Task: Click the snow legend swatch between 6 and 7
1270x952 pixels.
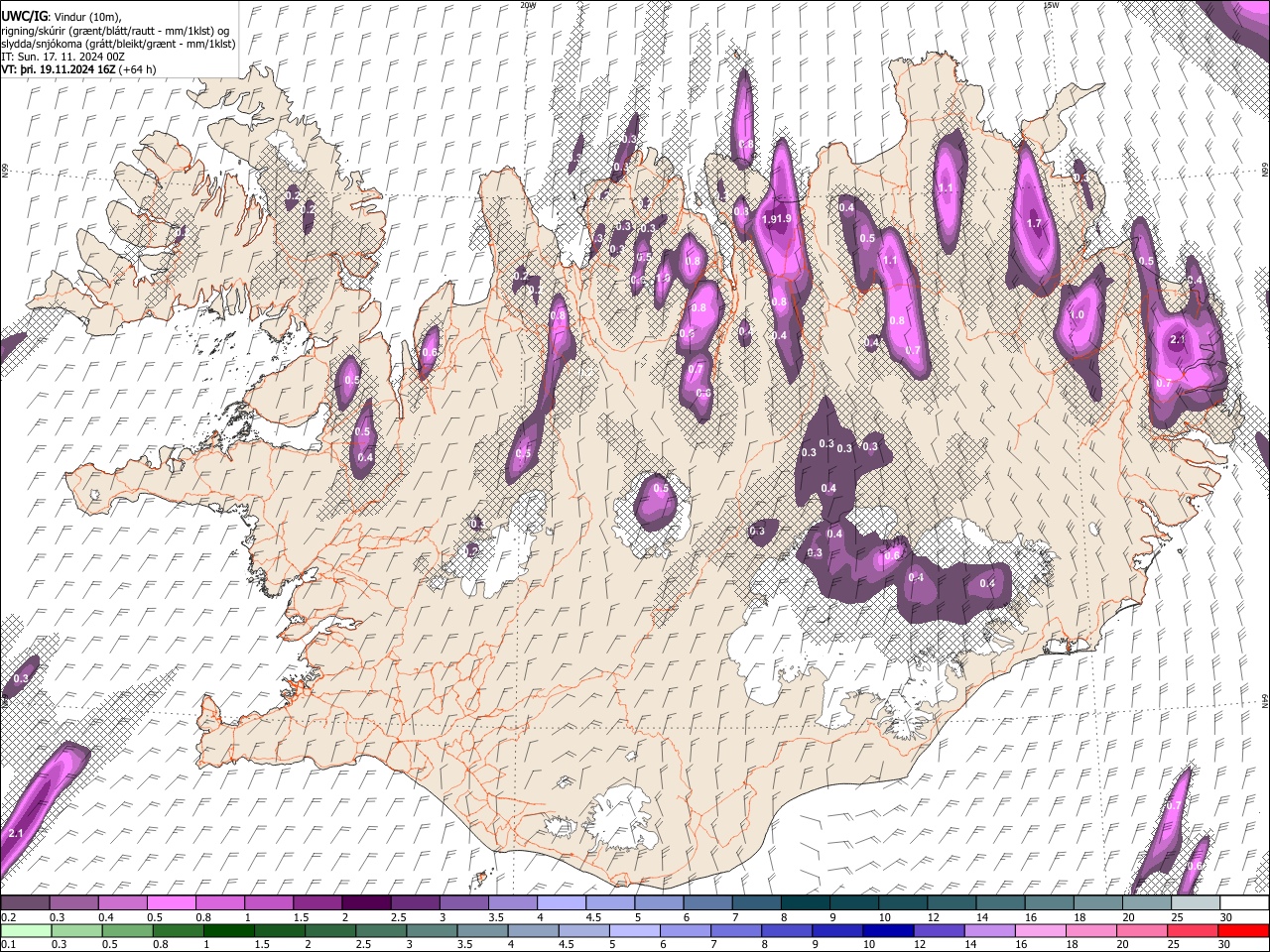Action: pyautogui.click(x=707, y=902)
